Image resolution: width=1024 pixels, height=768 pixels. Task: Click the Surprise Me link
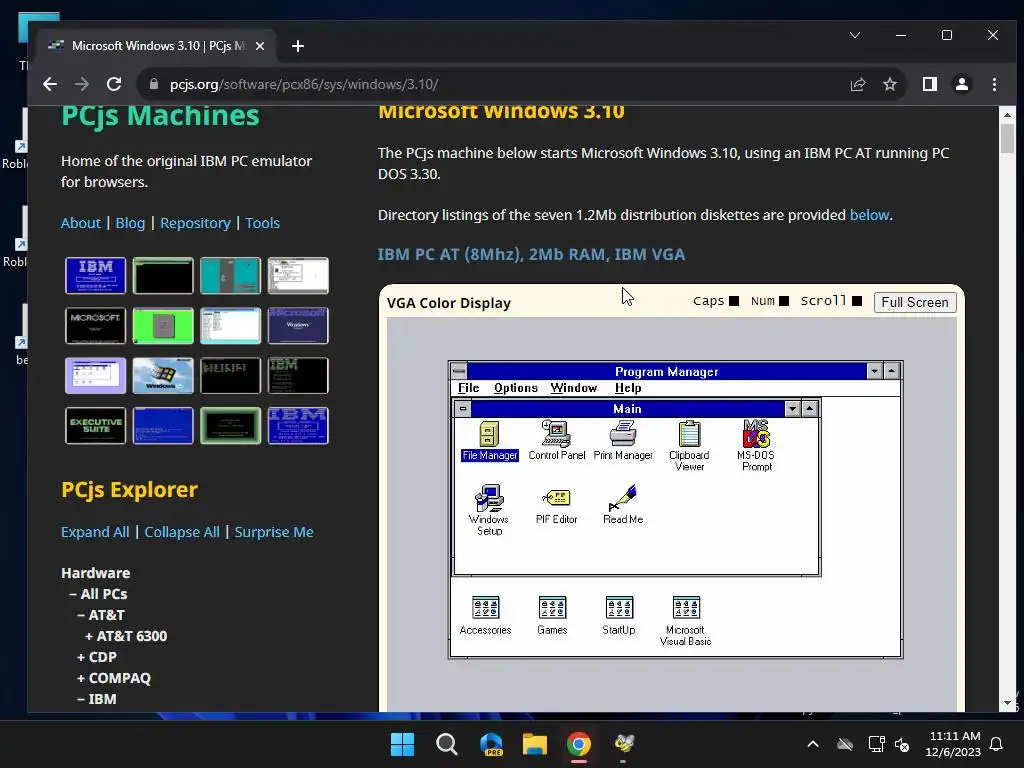[274, 532]
